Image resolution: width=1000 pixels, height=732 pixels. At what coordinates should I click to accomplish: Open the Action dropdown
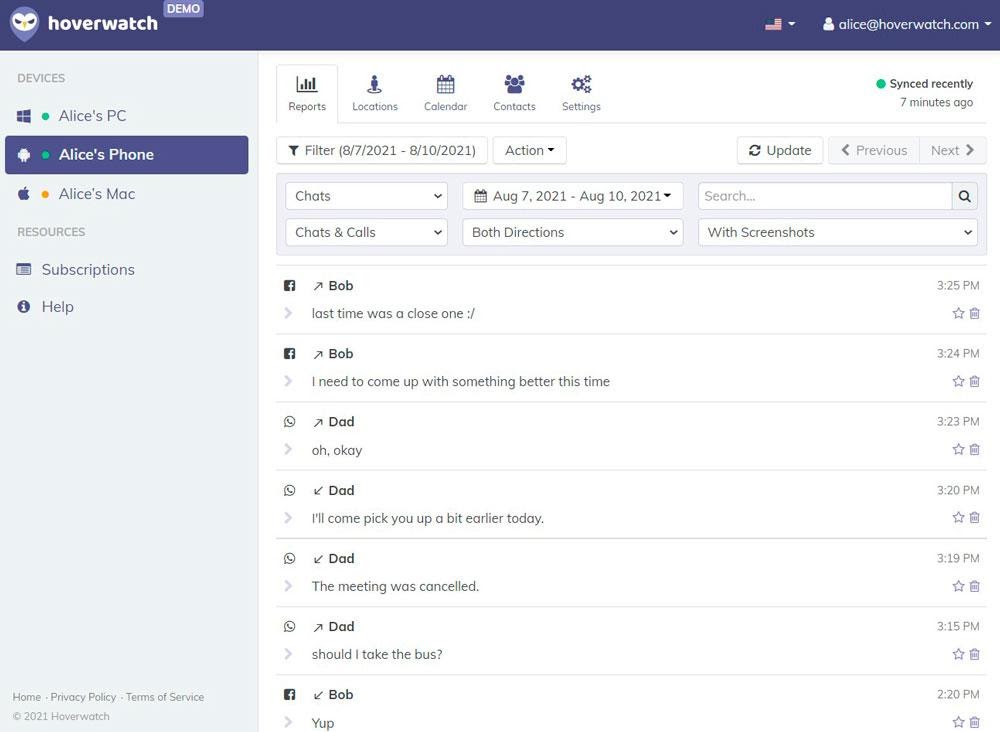[529, 150]
